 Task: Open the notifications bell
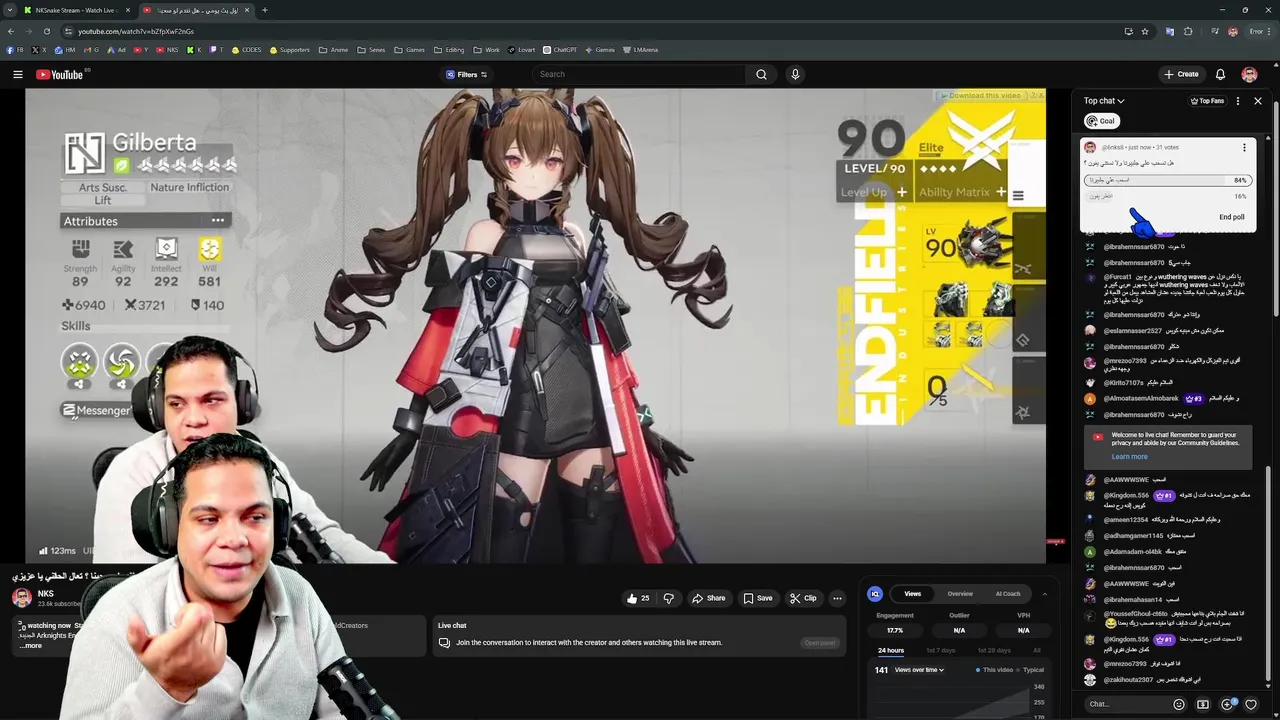[1220, 74]
